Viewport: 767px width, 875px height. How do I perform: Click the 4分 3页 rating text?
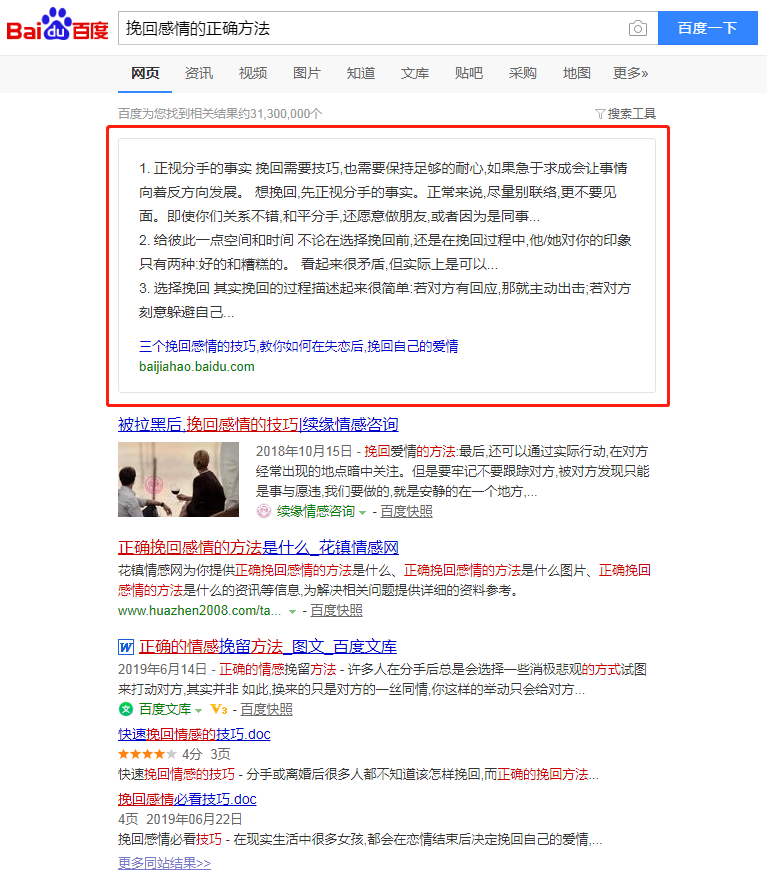(206, 754)
